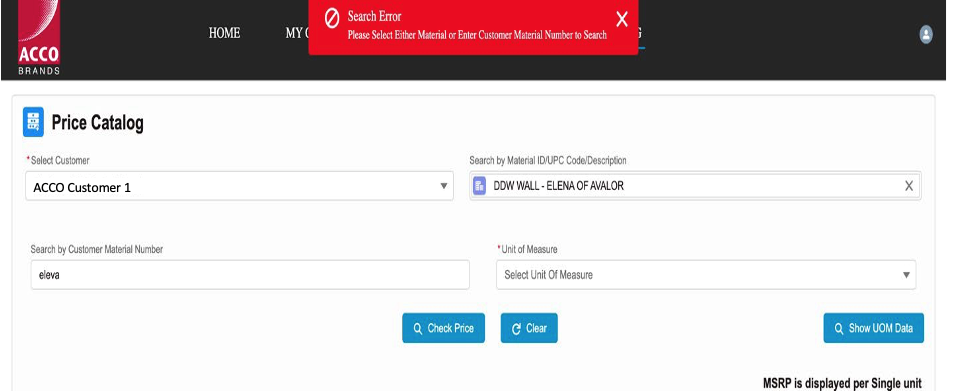Open the user profile avatar icon
Viewport: 956px width, 392px height.
pos(926,34)
